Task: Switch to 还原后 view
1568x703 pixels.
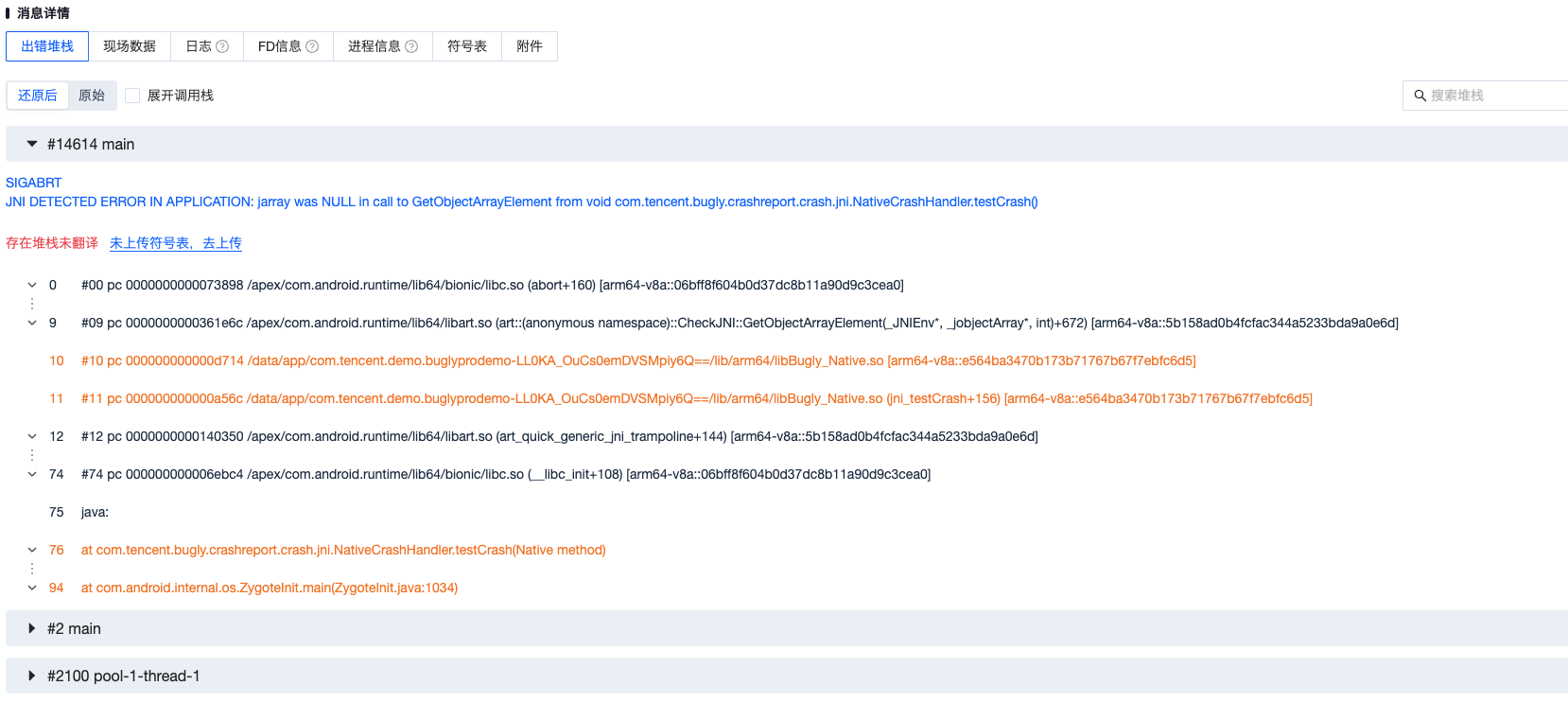Action: coord(38,96)
